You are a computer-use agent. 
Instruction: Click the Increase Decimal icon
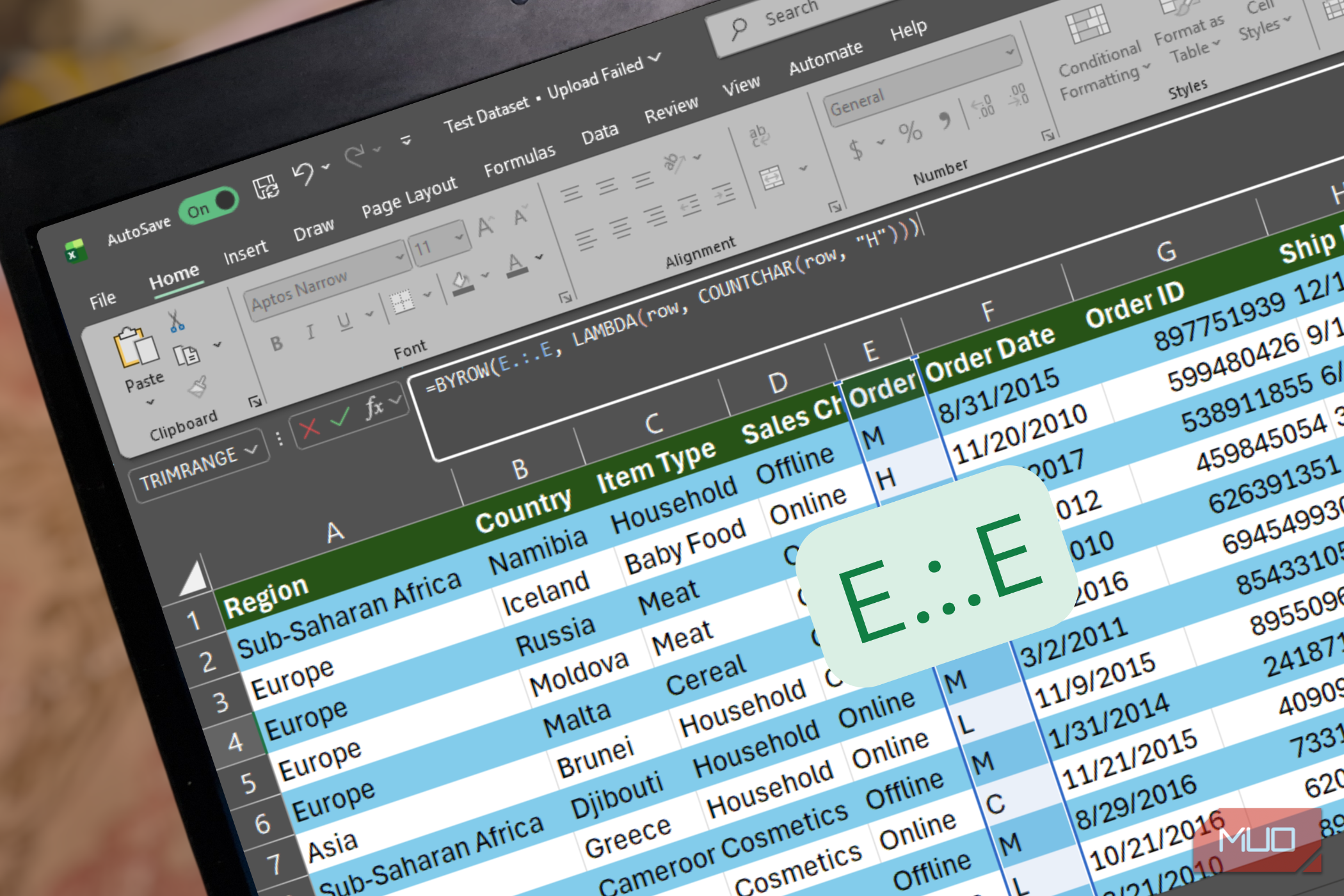pyautogui.click(x=982, y=106)
